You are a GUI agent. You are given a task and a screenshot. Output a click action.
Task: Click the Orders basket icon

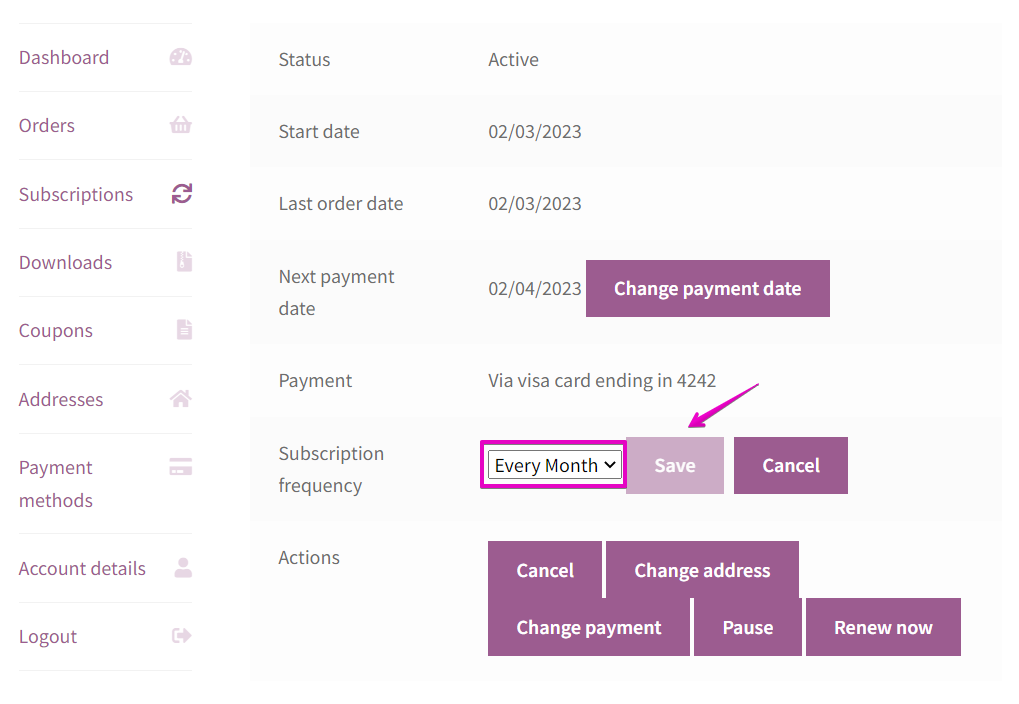181,125
